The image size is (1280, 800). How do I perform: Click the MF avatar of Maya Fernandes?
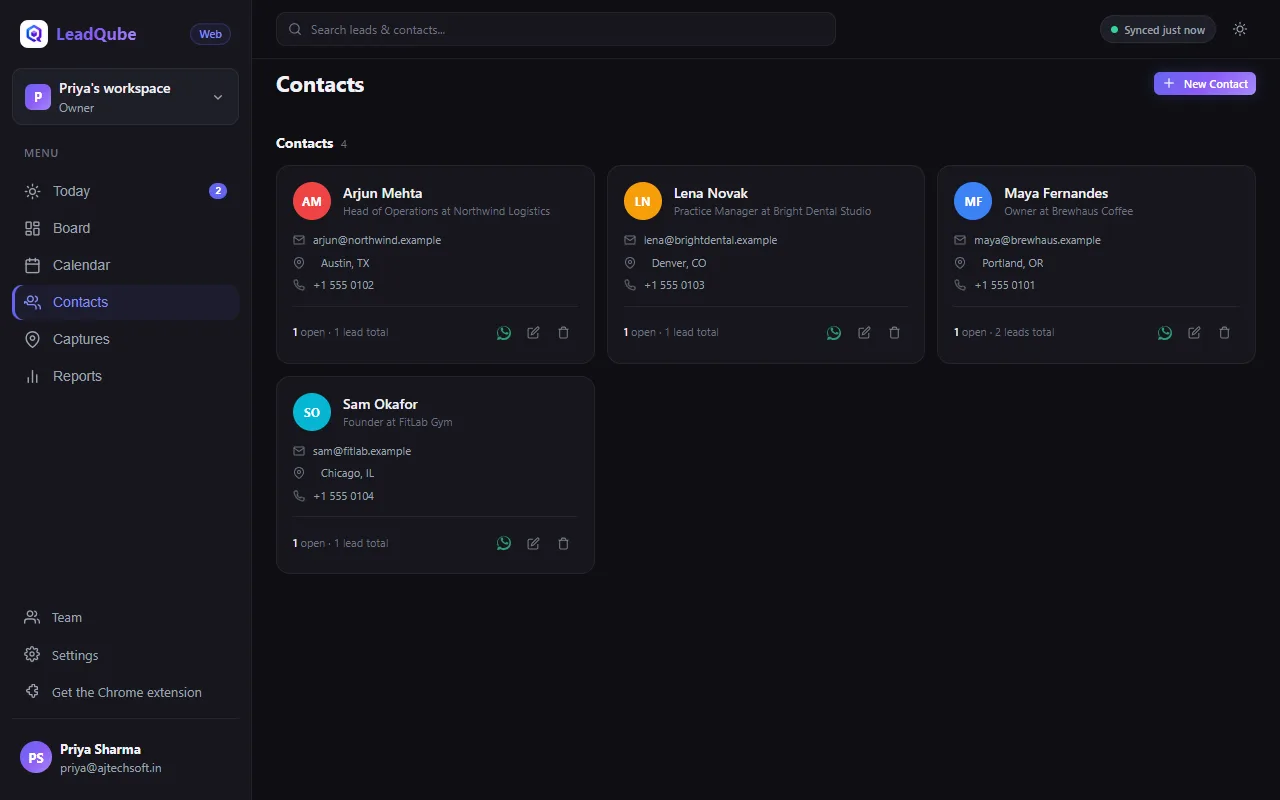click(x=973, y=201)
